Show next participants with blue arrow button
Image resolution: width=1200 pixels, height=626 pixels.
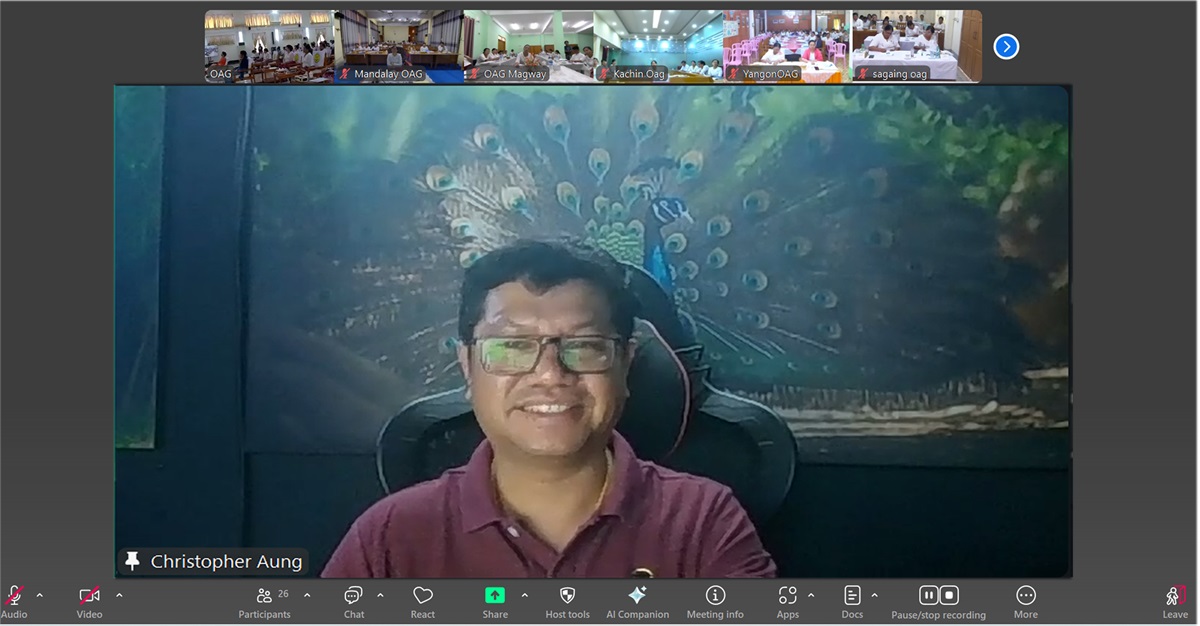pyautogui.click(x=1006, y=47)
